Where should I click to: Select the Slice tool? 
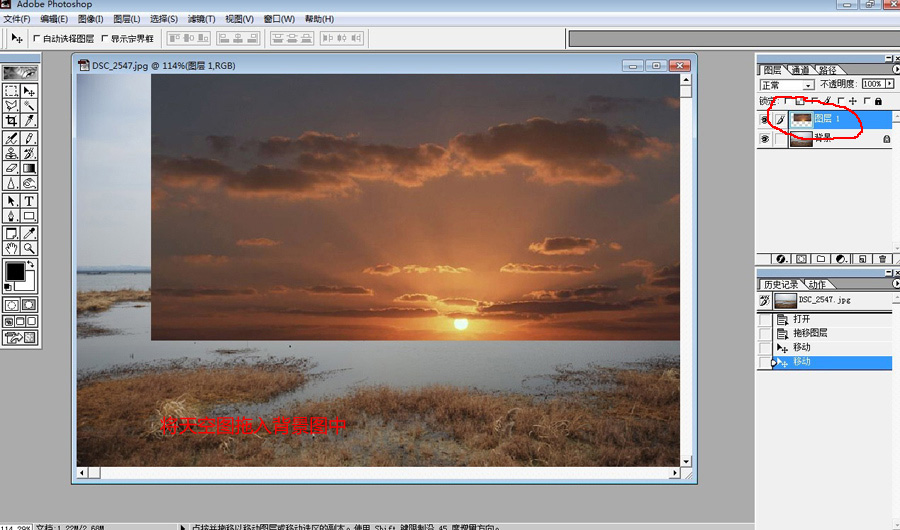click(29, 120)
